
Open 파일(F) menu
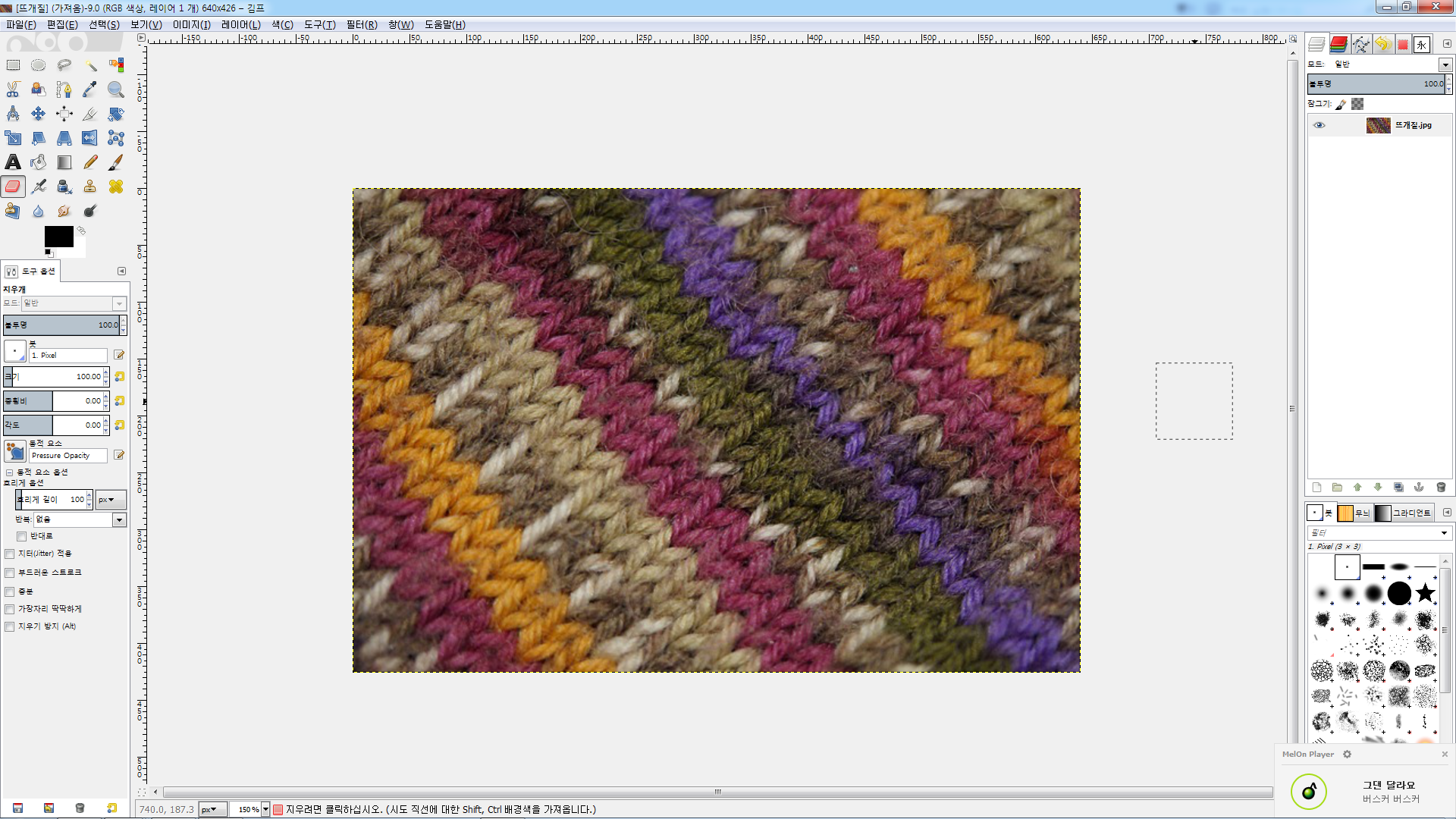pos(20,24)
